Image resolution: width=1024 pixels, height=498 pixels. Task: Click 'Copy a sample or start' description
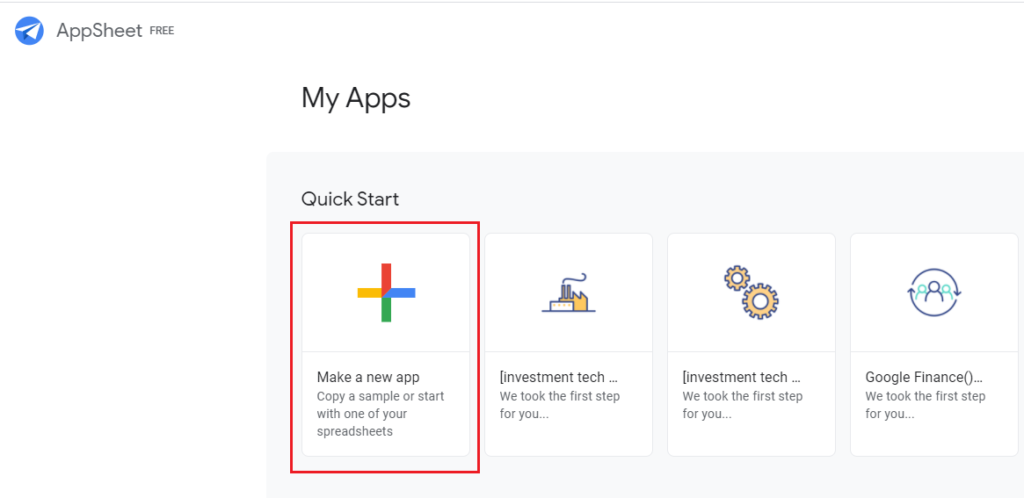[380, 396]
